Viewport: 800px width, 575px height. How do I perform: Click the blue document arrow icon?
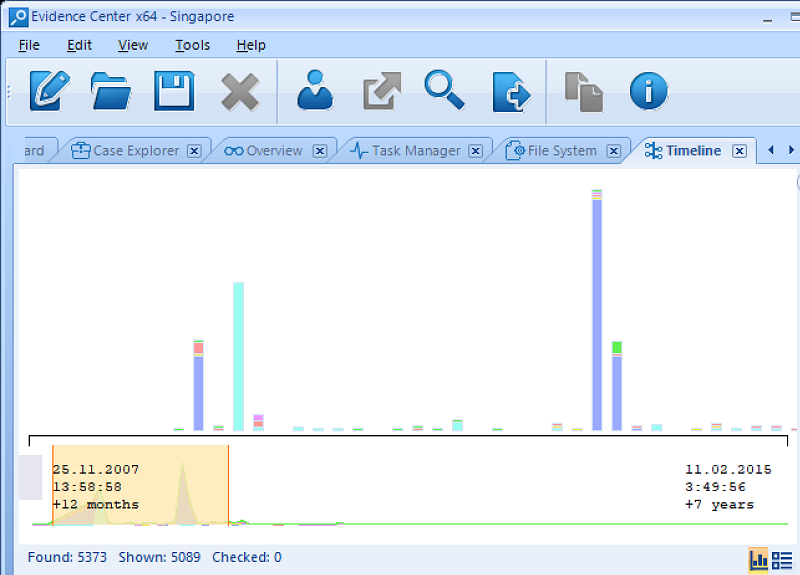click(x=511, y=92)
